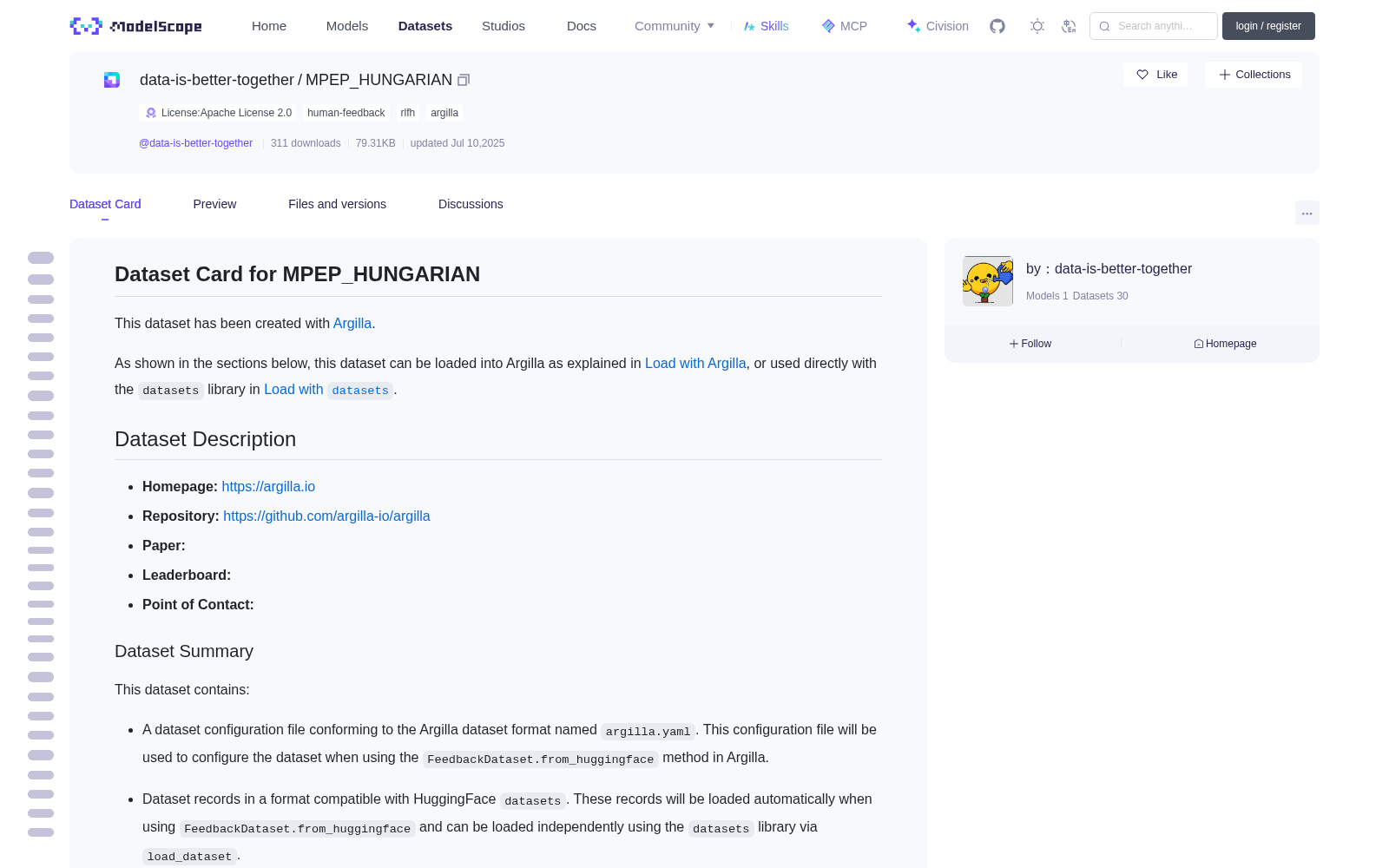Click the 'updated Jul 10,2025' text
The height and width of the screenshot is (868, 1389).
[x=458, y=143]
